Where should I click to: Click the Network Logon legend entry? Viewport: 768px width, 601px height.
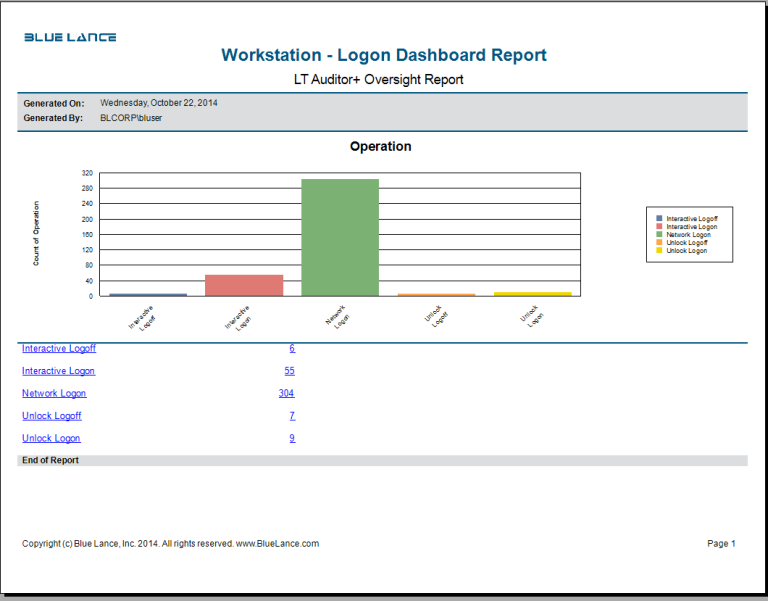pos(688,234)
